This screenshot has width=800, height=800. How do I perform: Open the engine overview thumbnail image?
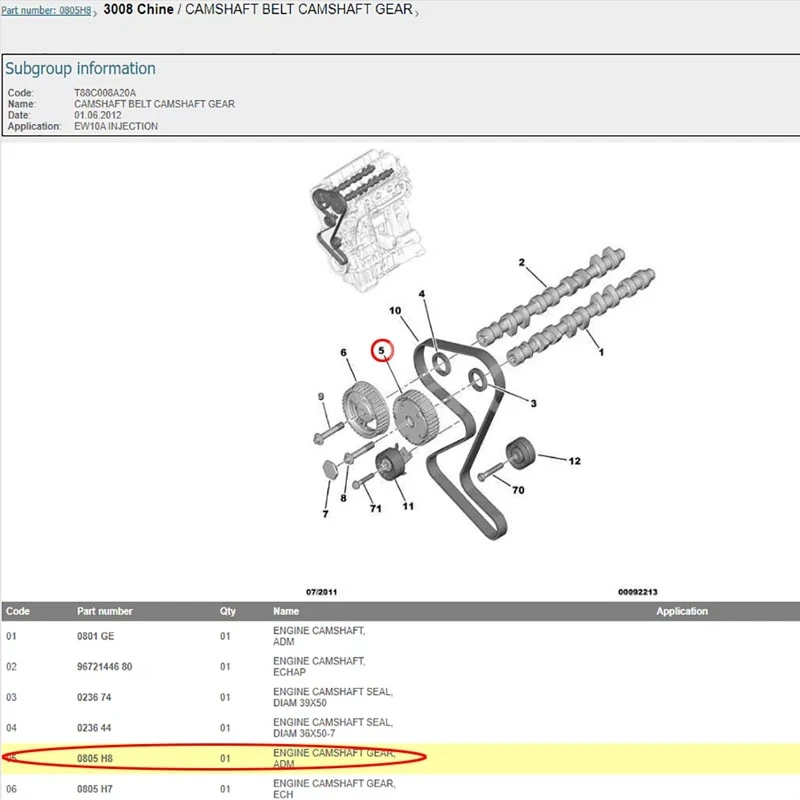(x=367, y=220)
